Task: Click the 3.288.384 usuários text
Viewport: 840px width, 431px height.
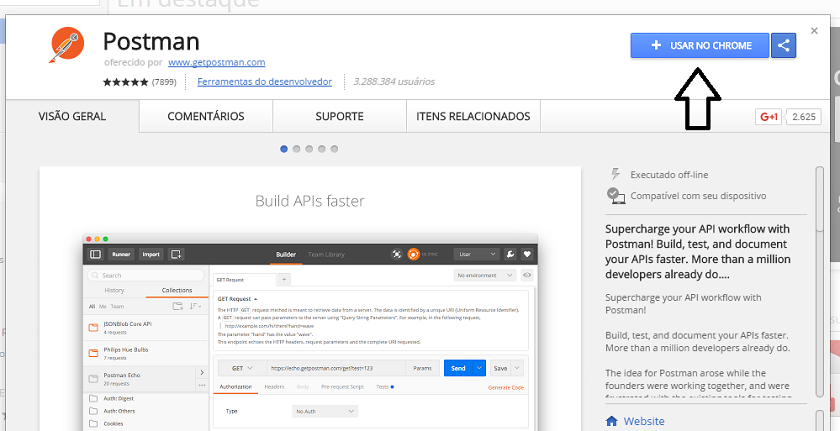Action: [x=394, y=82]
